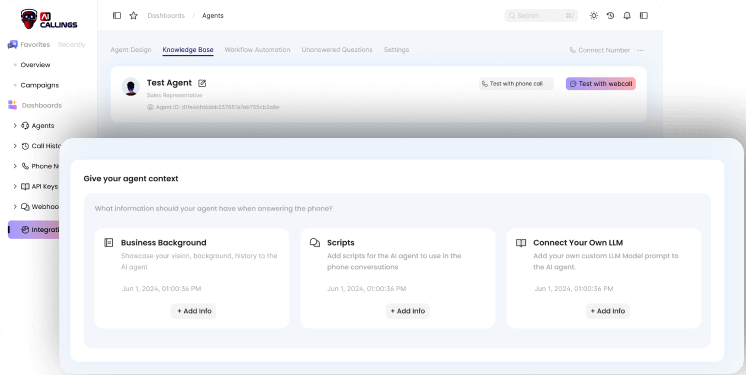The width and height of the screenshot is (746, 375).
Task: Click the Test Agent avatar
Action: 131,87
